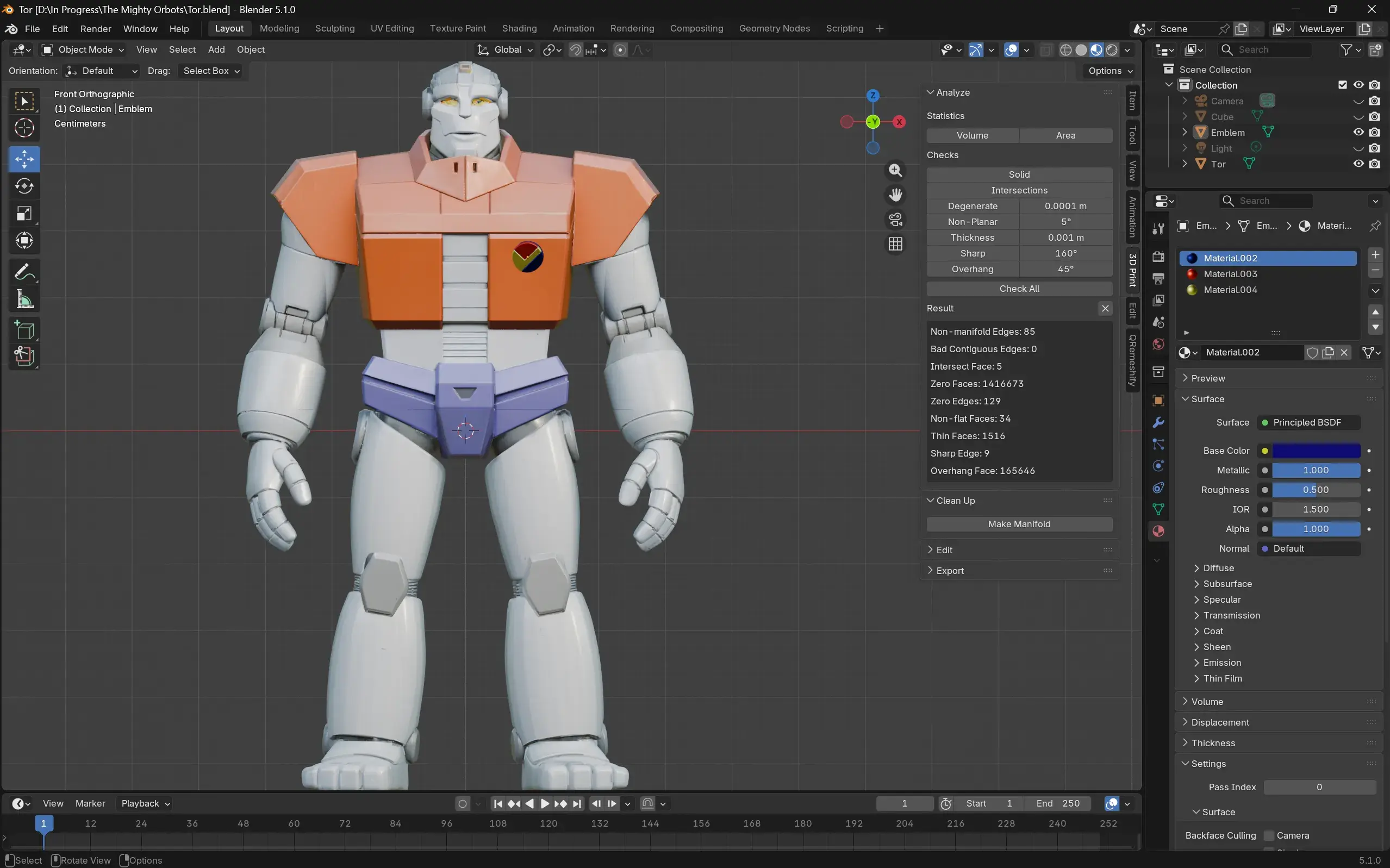Open the Object Data mesh triangle icon

coord(1158,509)
